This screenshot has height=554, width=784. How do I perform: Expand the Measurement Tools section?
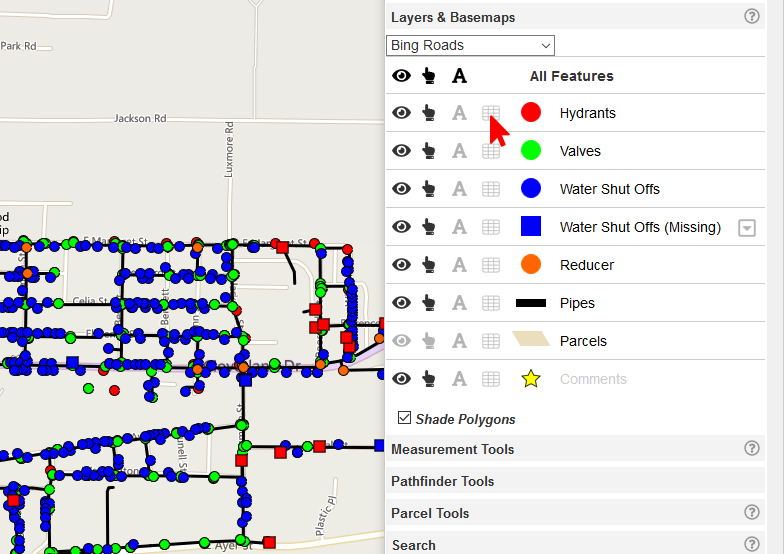[452, 449]
